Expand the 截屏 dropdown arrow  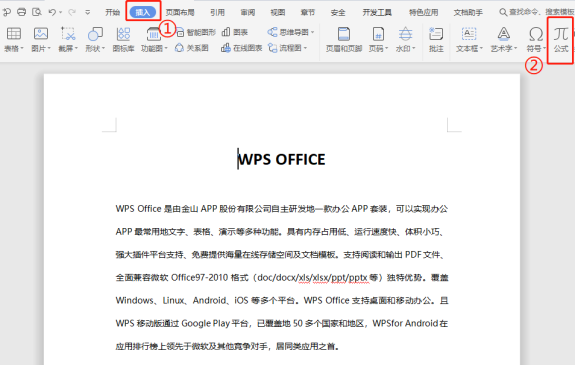click(76, 48)
